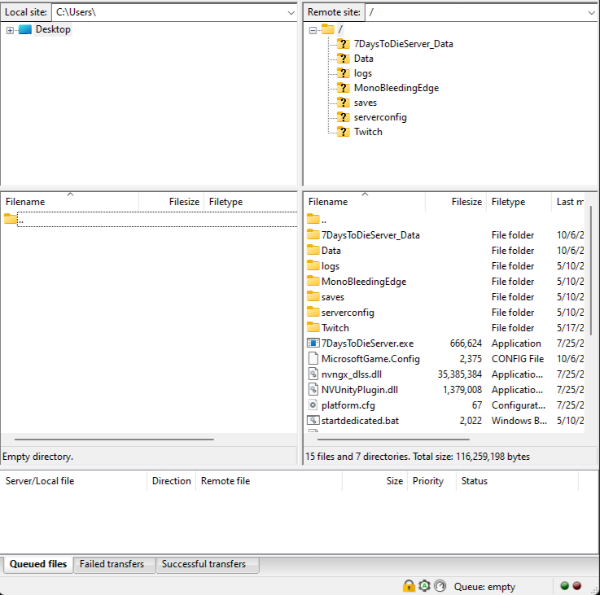The height and width of the screenshot is (595, 600).
Task: Open the Remote site path dropdown
Action: [590, 12]
